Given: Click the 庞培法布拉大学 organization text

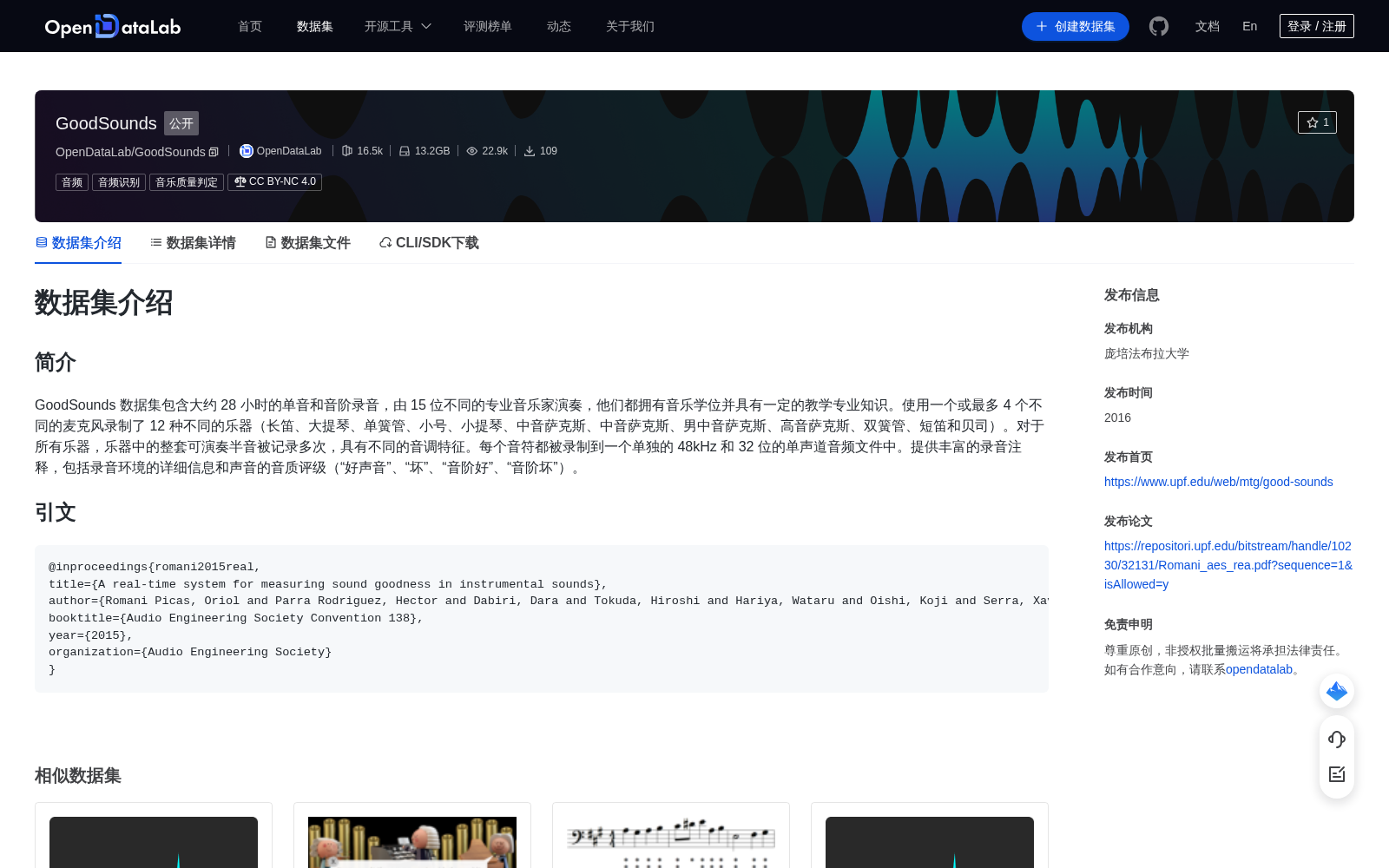Looking at the screenshot, I should click(x=1147, y=353).
